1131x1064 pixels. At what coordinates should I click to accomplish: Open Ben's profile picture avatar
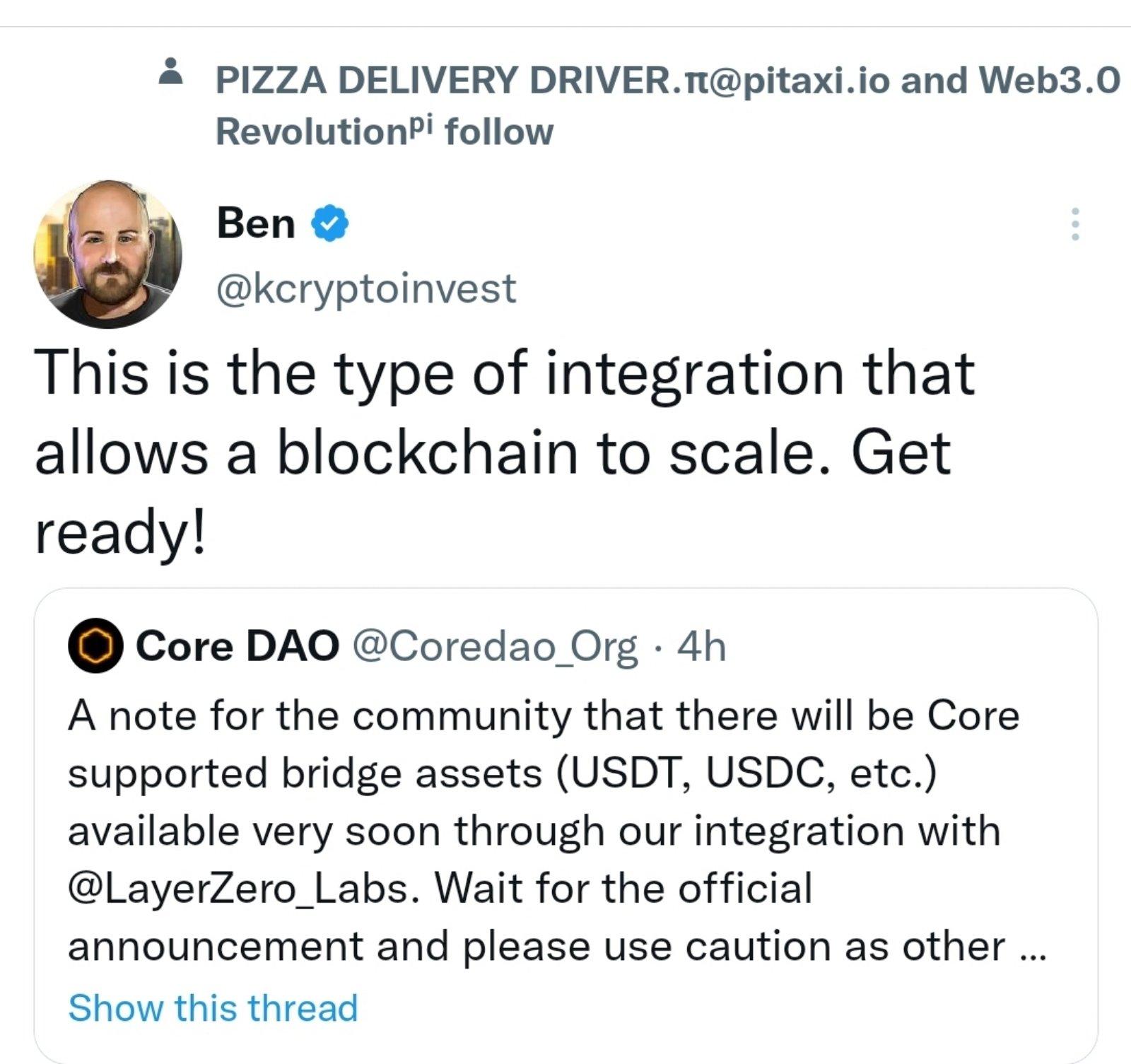107,254
